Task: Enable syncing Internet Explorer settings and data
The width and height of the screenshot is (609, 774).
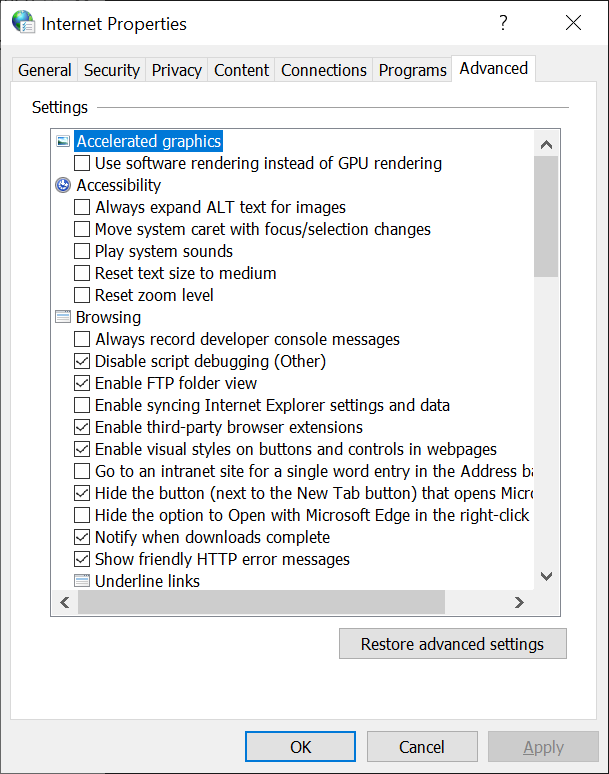Action: [x=82, y=405]
